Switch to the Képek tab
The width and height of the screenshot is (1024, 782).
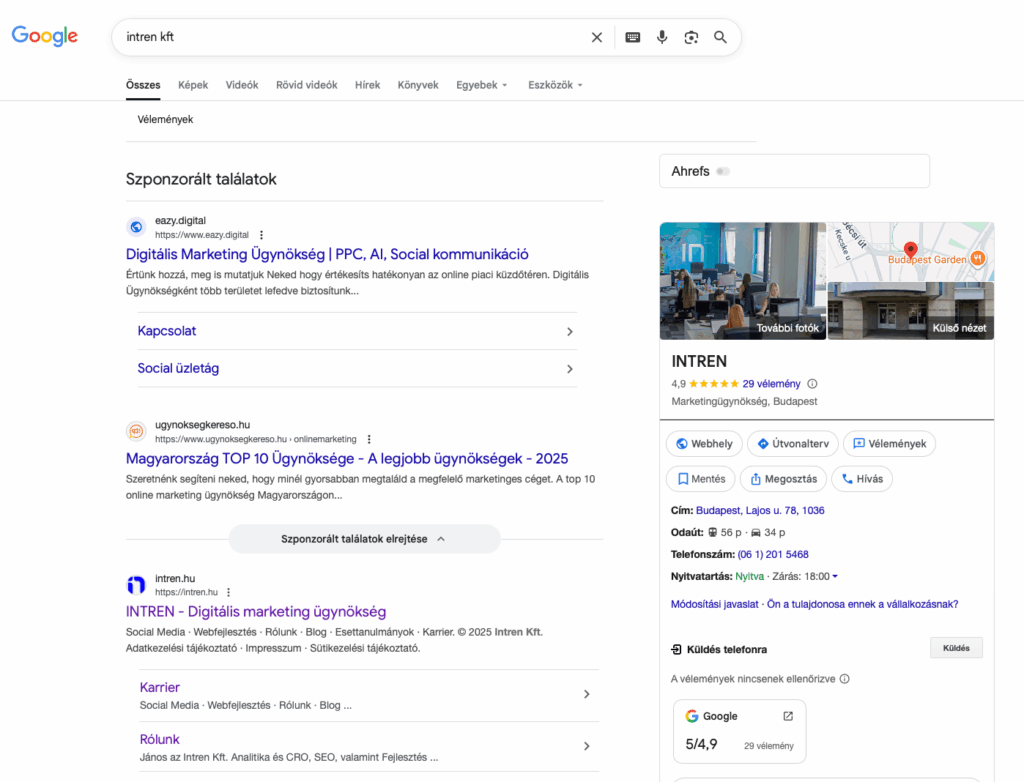pos(193,85)
